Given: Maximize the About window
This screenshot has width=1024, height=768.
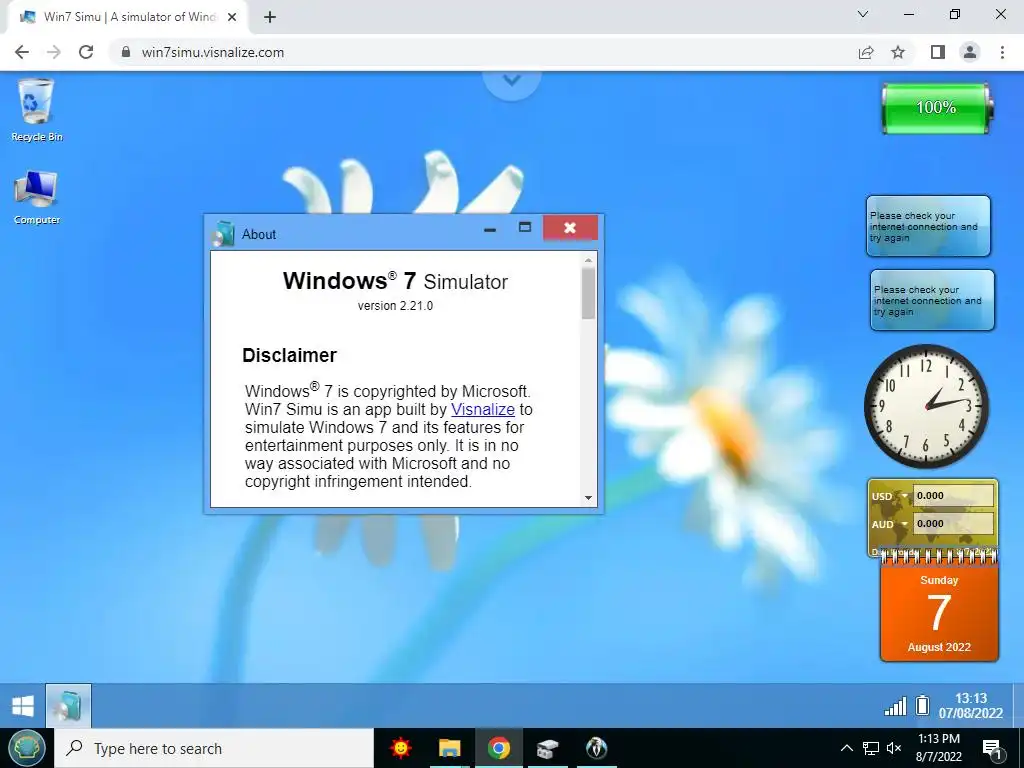Looking at the screenshot, I should point(524,227).
